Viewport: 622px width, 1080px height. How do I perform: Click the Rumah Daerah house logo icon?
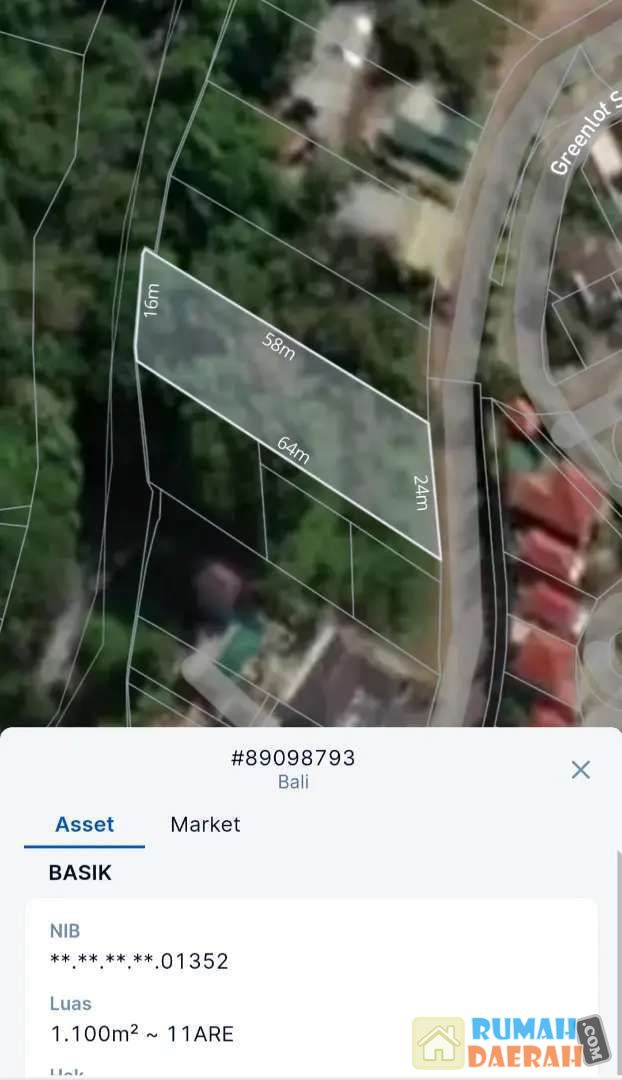tap(439, 1043)
